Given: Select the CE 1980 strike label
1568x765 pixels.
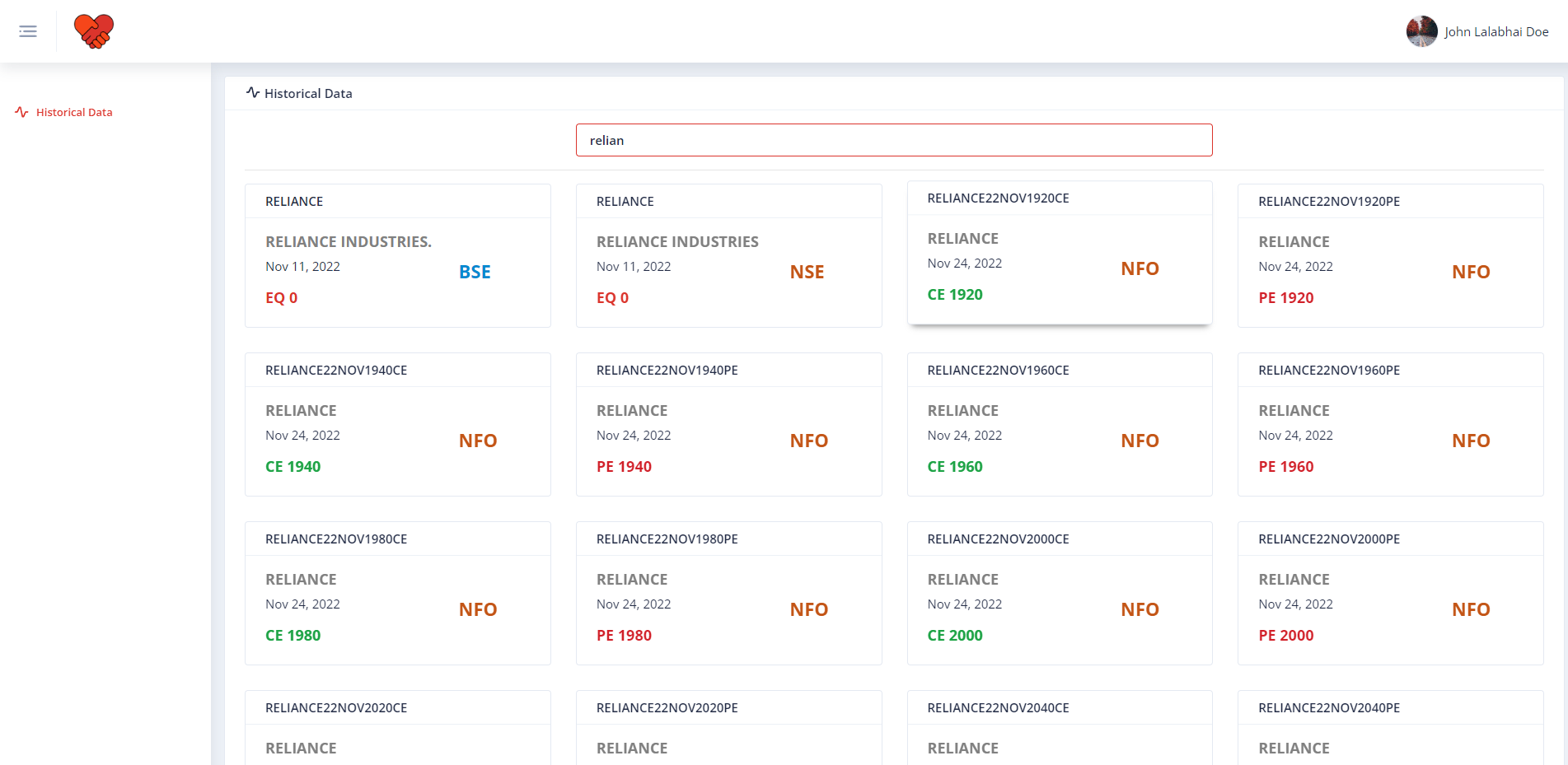Looking at the screenshot, I should pyautogui.click(x=293, y=636).
